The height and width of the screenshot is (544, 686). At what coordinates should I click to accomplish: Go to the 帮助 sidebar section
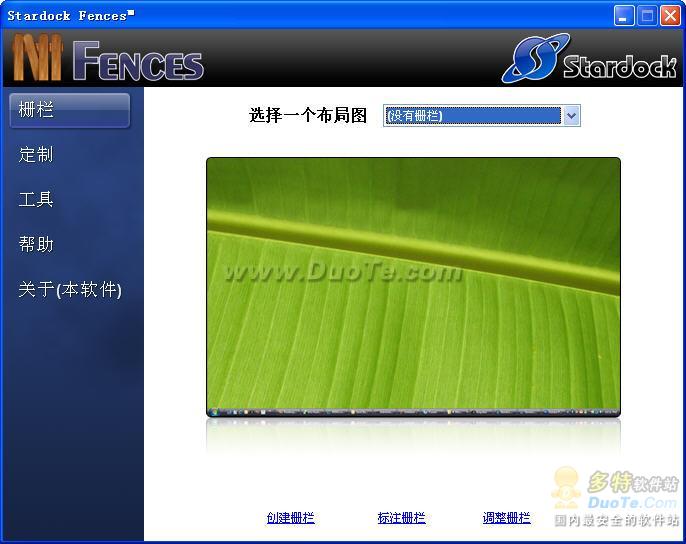click(x=36, y=244)
